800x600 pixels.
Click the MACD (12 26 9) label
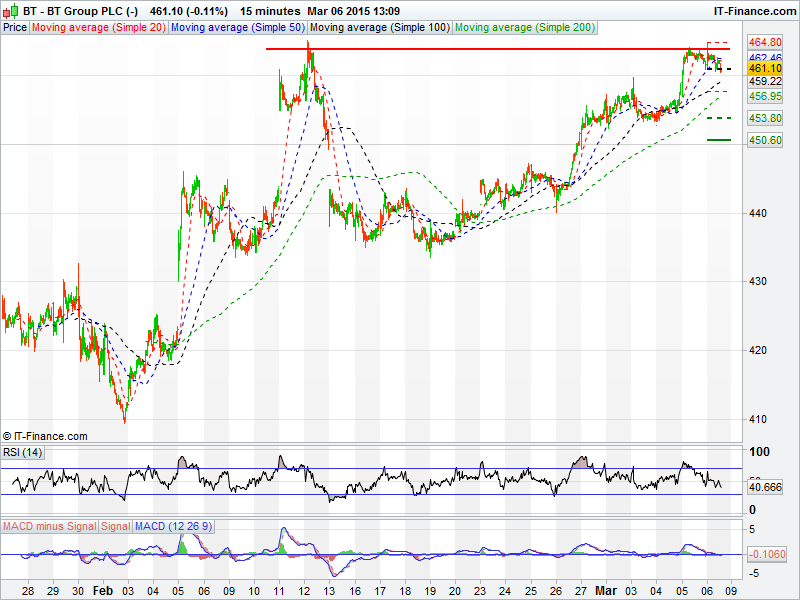coord(172,526)
